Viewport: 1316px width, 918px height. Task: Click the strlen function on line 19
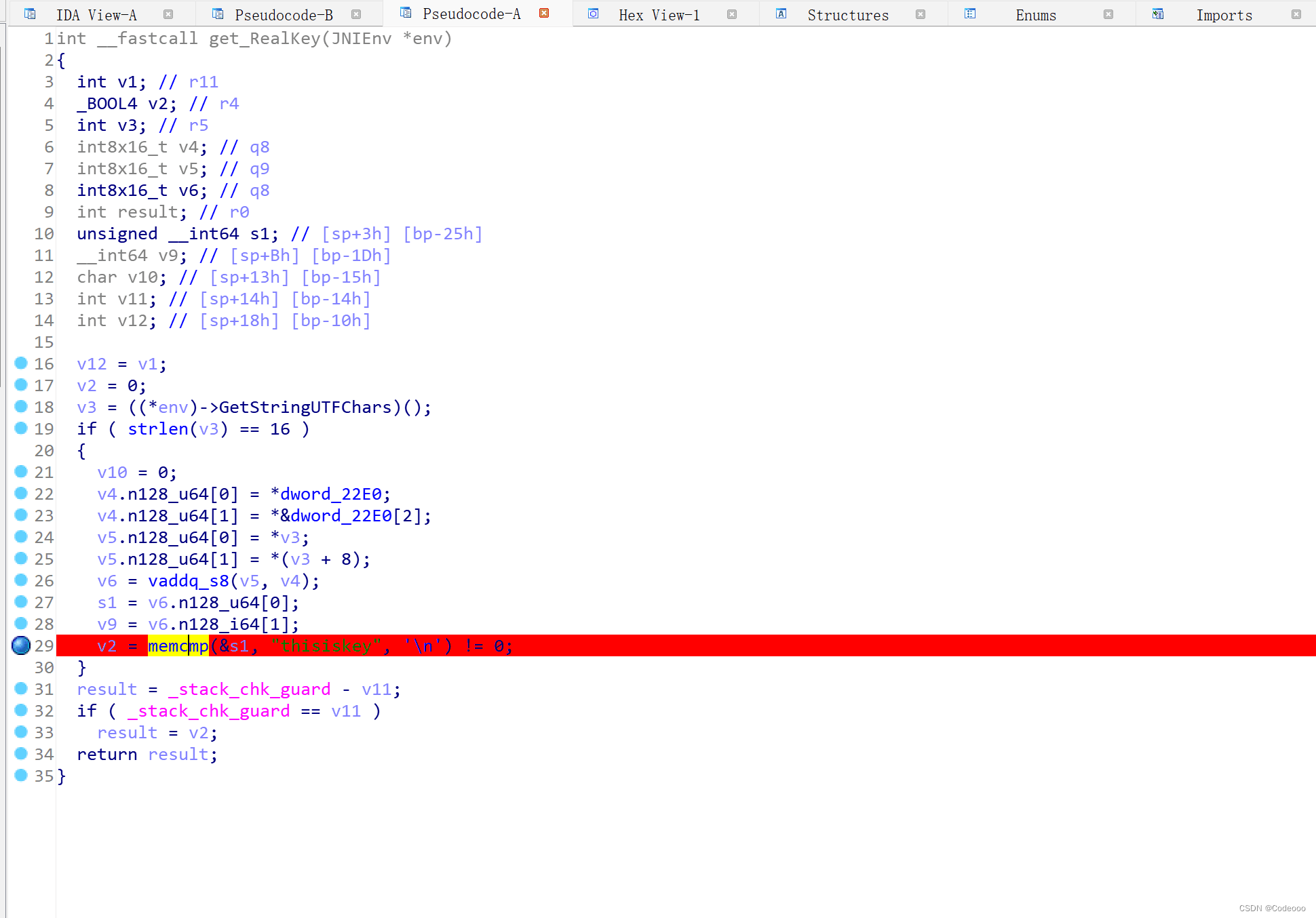point(158,429)
